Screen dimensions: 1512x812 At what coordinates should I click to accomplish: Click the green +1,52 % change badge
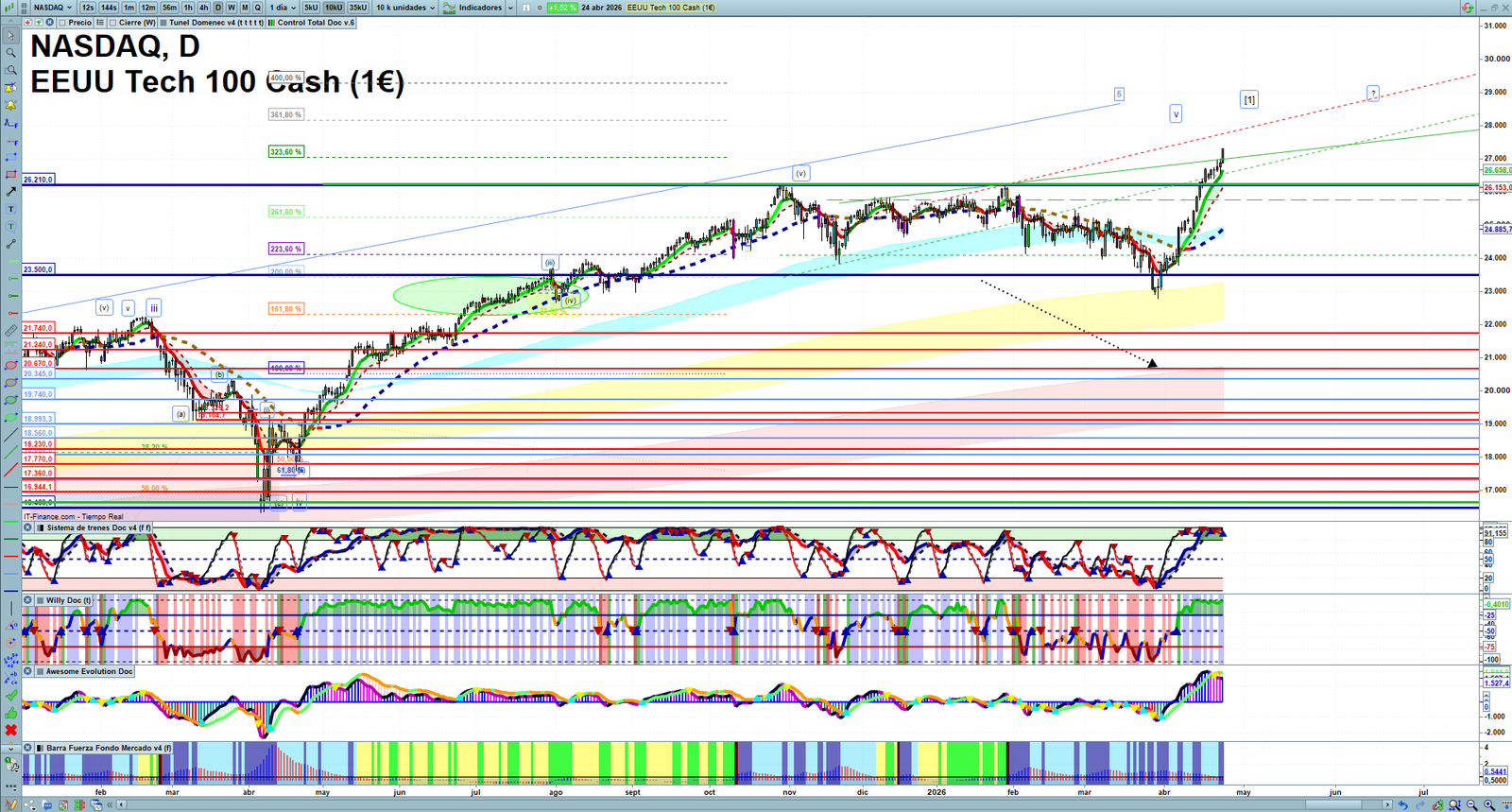tap(561, 8)
